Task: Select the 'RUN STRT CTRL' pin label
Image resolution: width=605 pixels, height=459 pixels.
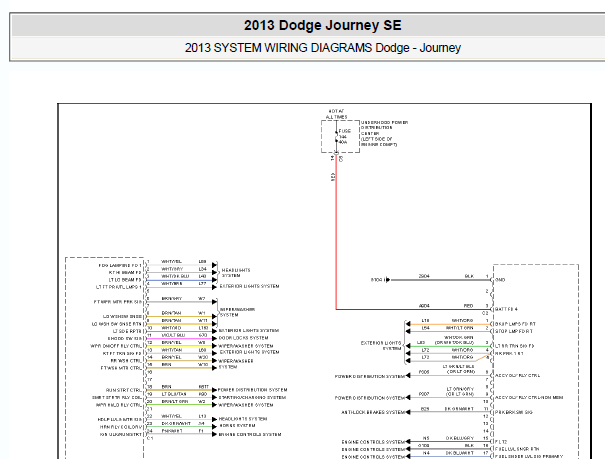Action: pyautogui.click(x=124, y=390)
